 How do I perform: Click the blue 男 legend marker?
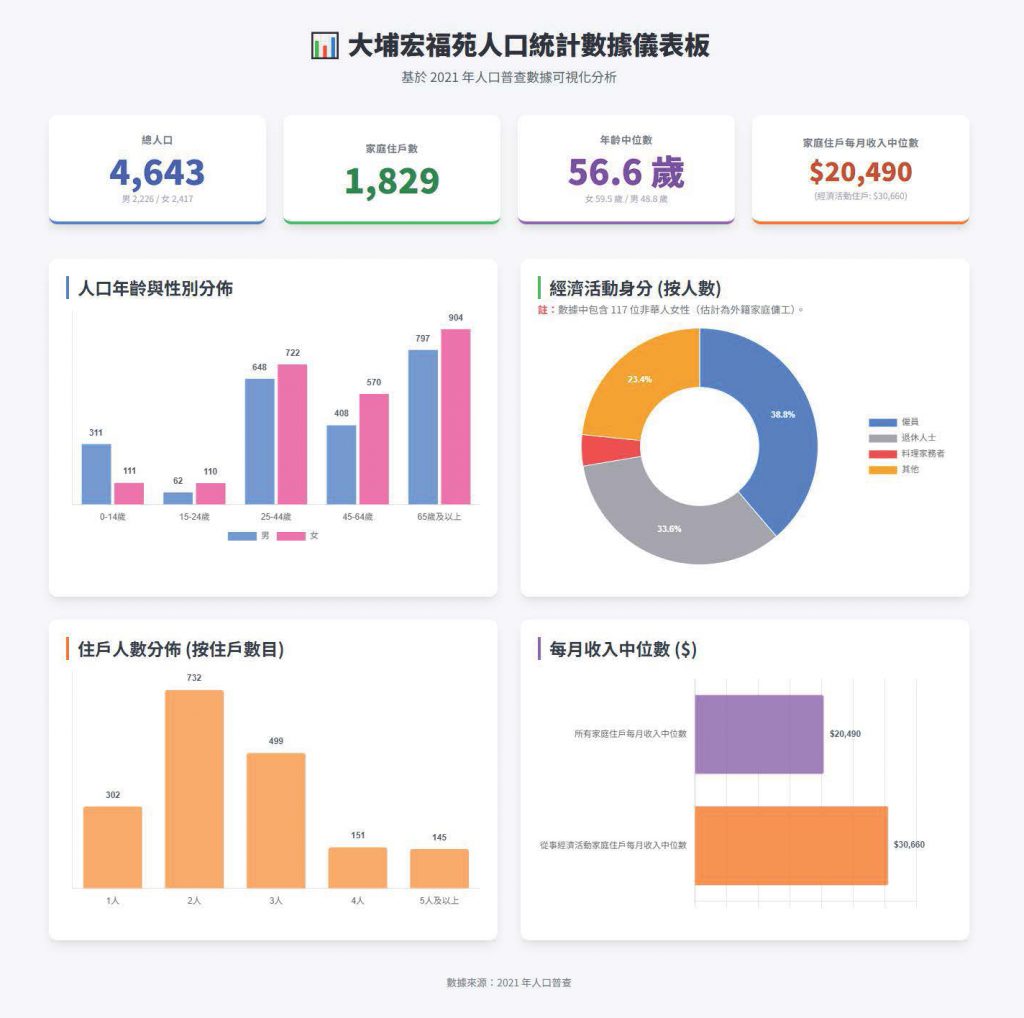pyautogui.click(x=242, y=536)
